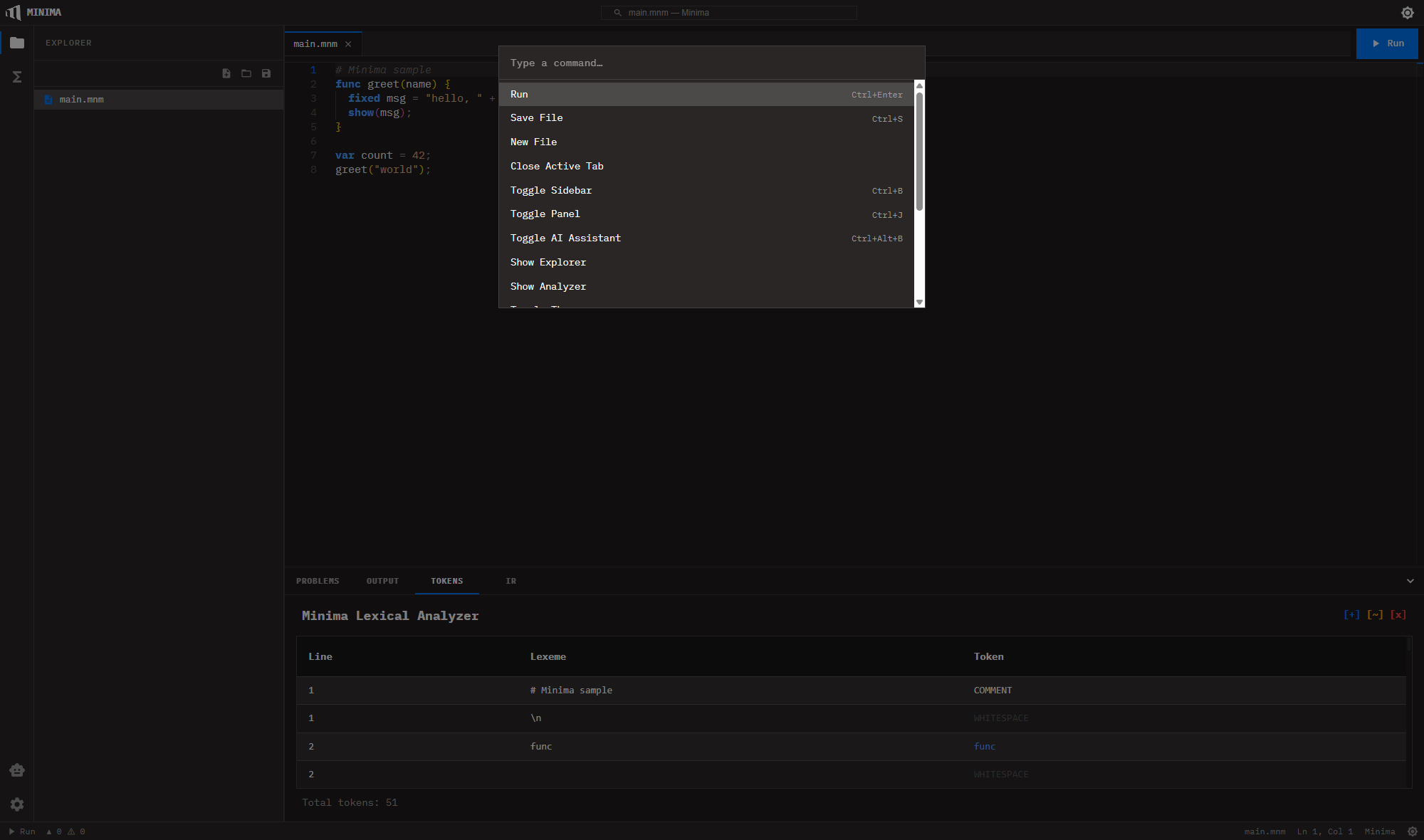The height and width of the screenshot is (840, 1424).
Task: Open settings gear in activity bar
Action: [17, 804]
